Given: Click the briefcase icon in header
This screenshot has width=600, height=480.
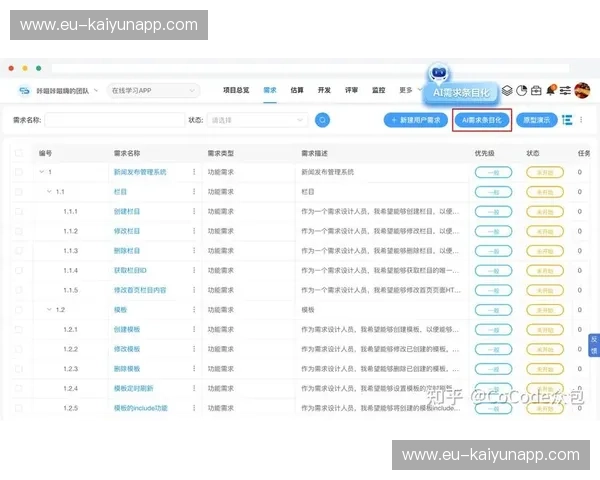Looking at the screenshot, I should (x=536, y=91).
